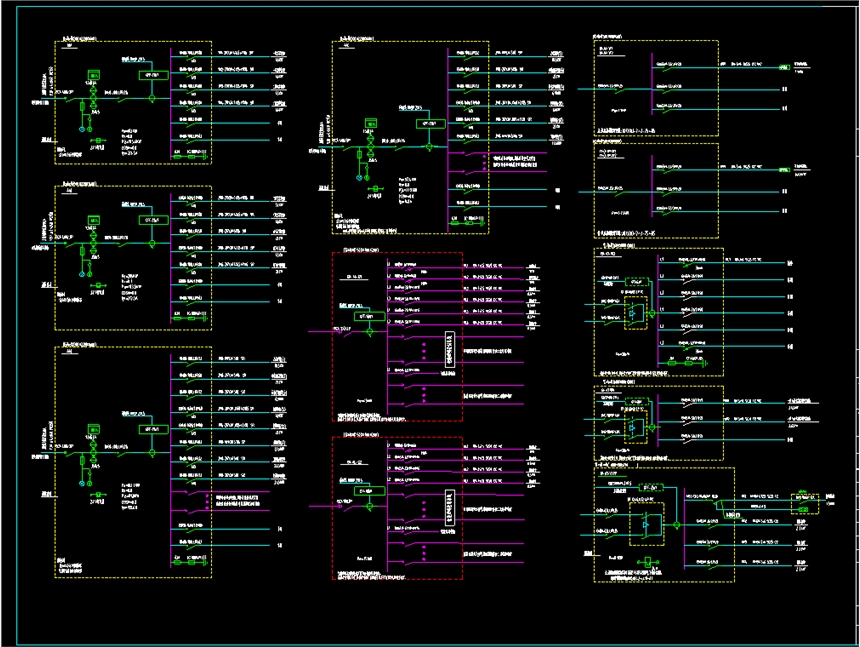
Task: Select green breaker box in top-center panel
Action: (431, 123)
